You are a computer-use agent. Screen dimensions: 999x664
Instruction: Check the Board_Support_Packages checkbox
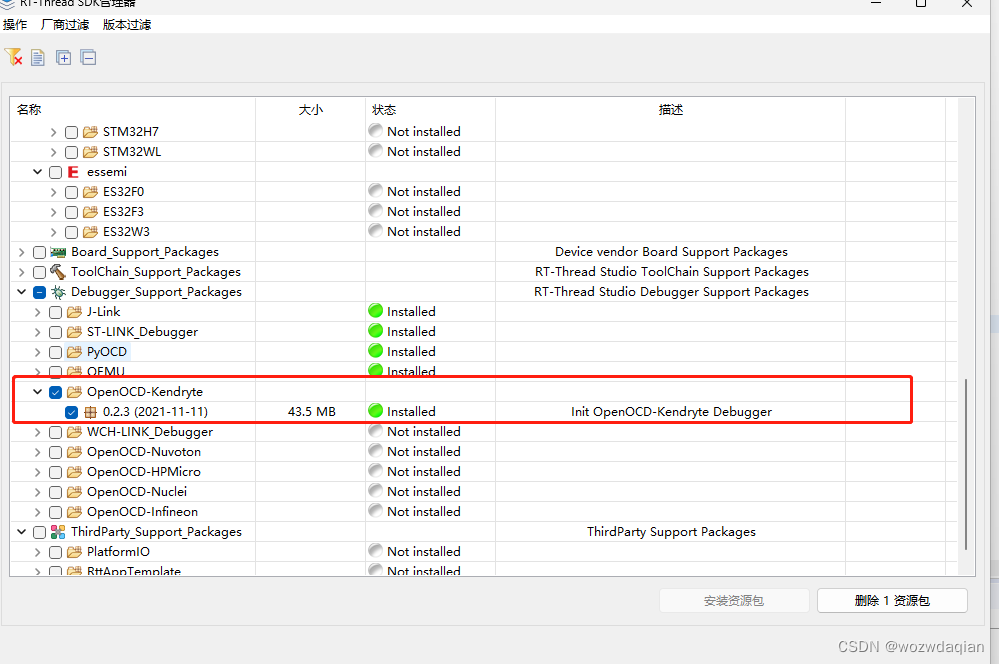pos(40,252)
